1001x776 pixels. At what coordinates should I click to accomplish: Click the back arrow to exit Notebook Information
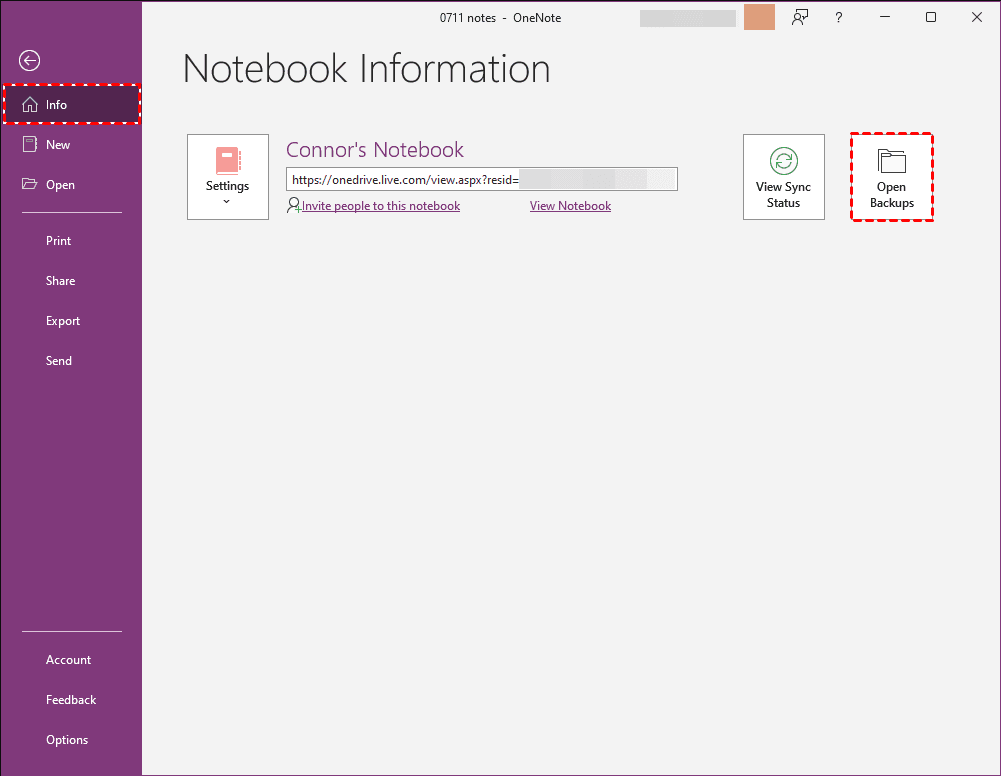(29, 61)
